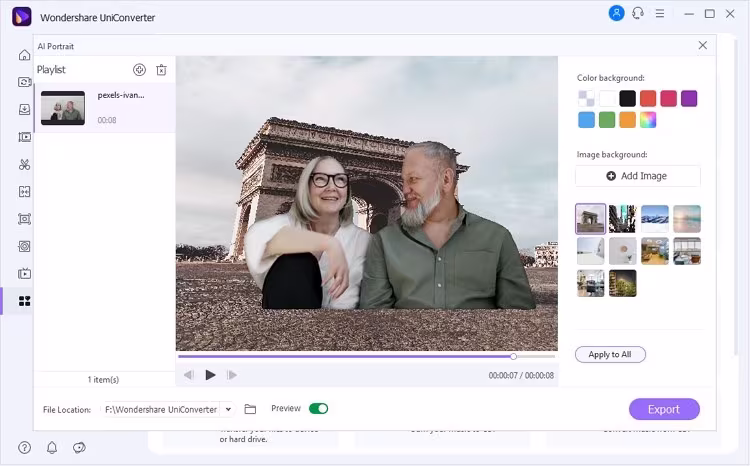Select the warm living room background thumbnail

[x=655, y=251]
